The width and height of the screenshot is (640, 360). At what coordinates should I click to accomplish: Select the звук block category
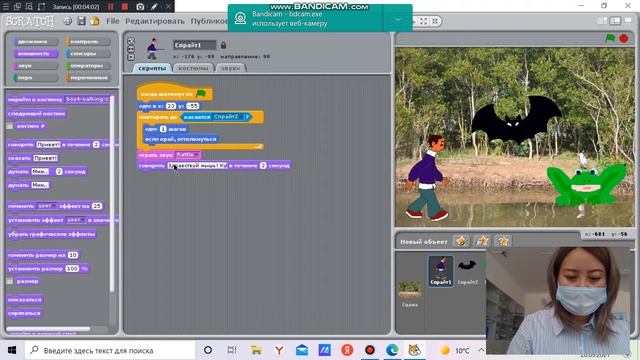[x=36, y=65]
